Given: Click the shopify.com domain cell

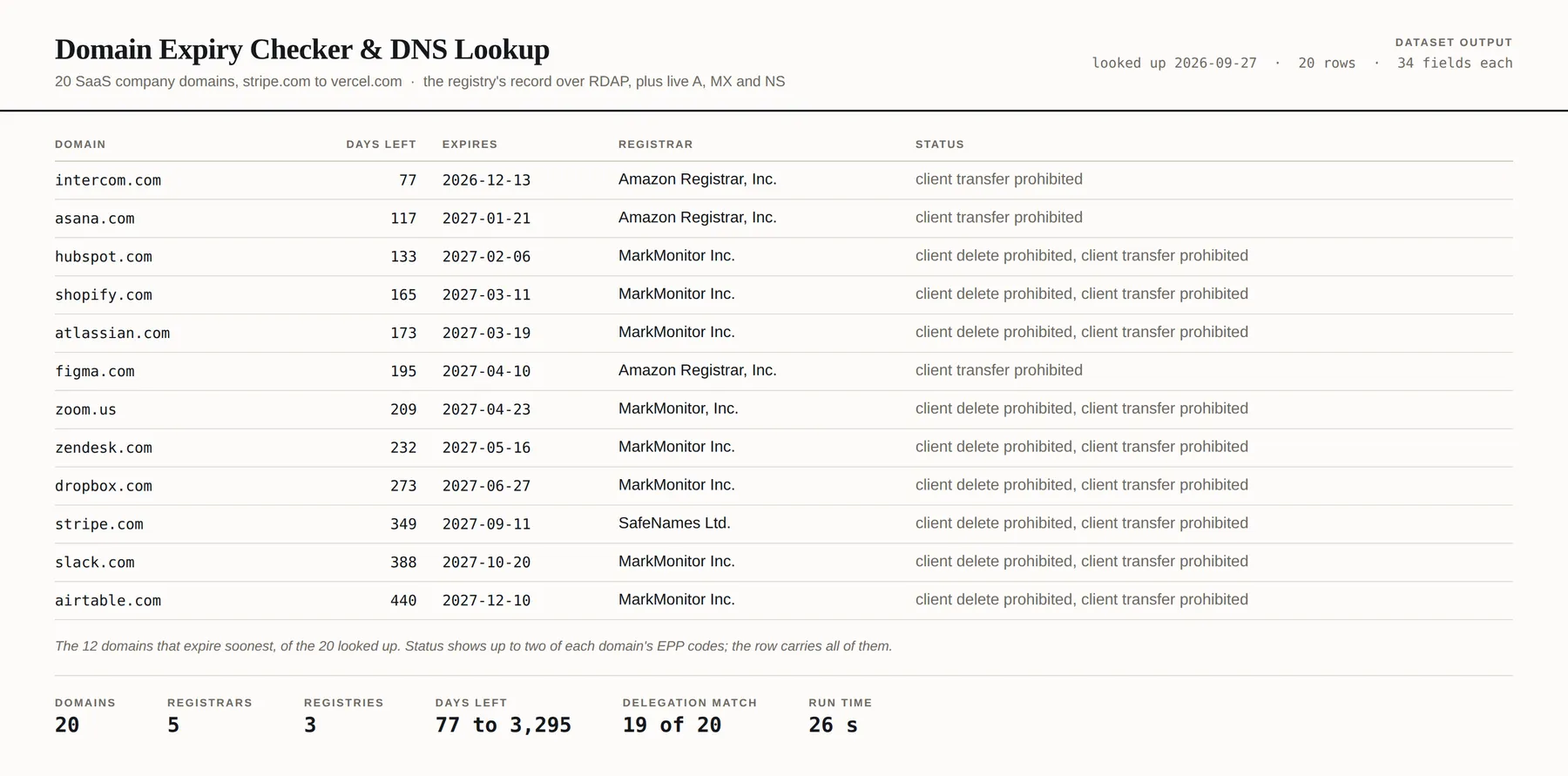Looking at the screenshot, I should pyautogui.click(x=104, y=295).
